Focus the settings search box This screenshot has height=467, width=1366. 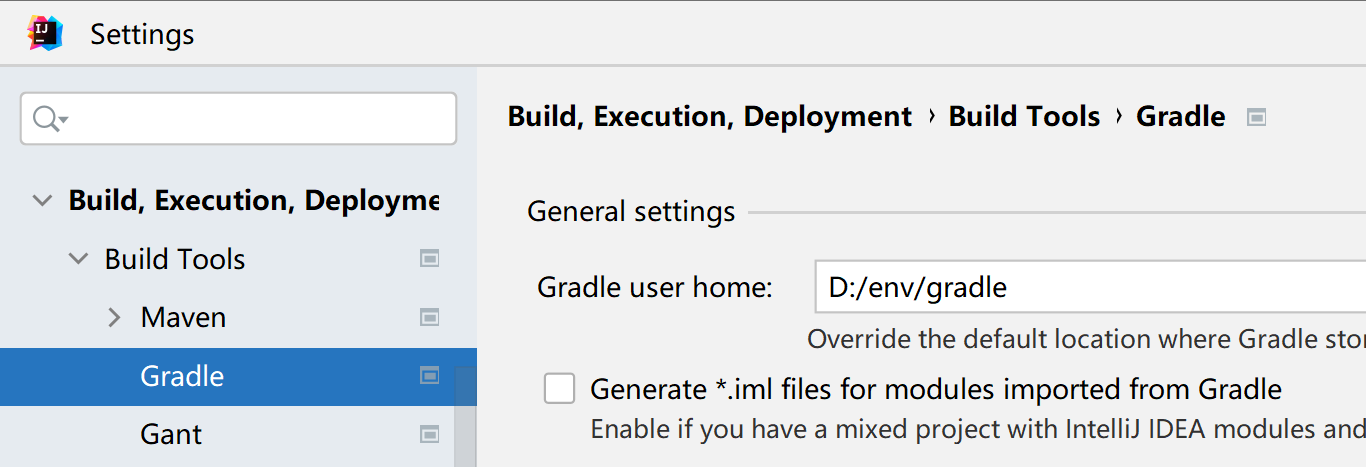[x=238, y=119]
